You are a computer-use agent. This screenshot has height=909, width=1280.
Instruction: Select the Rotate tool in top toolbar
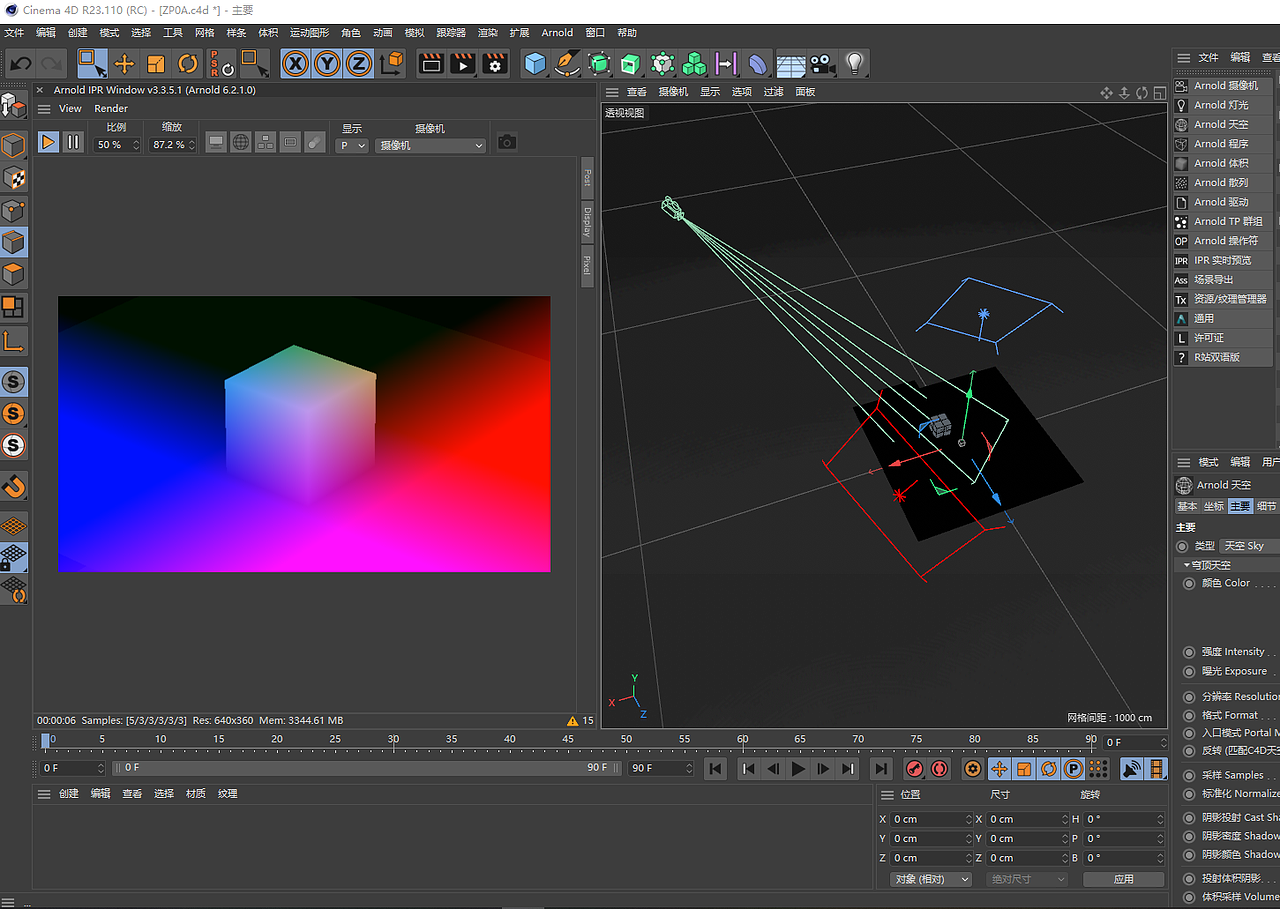point(188,64)
